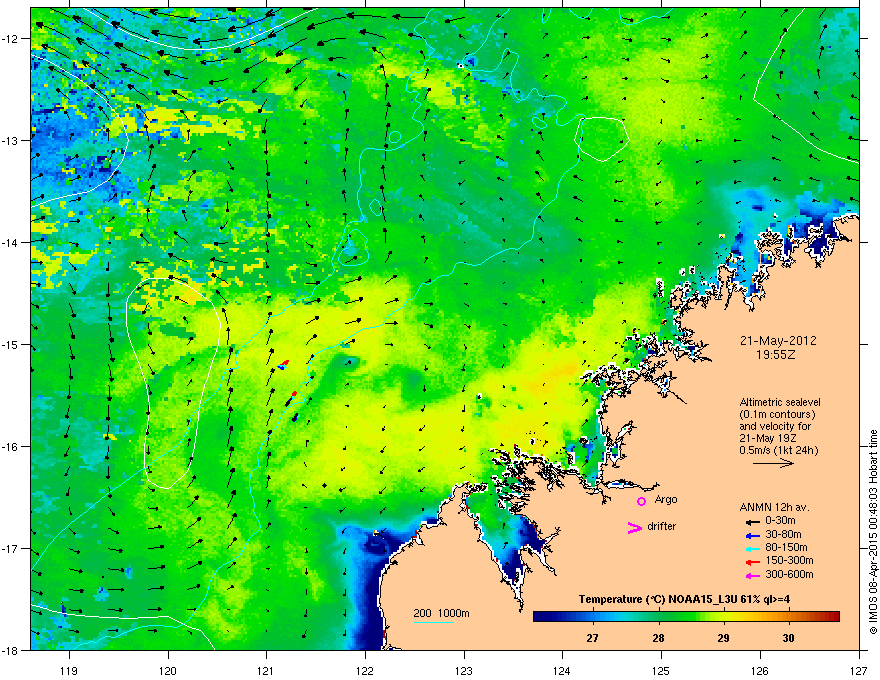Click the temperature colorbar title text
The image size is (880, 680).
pyautogui.click(x=684, y=599)
